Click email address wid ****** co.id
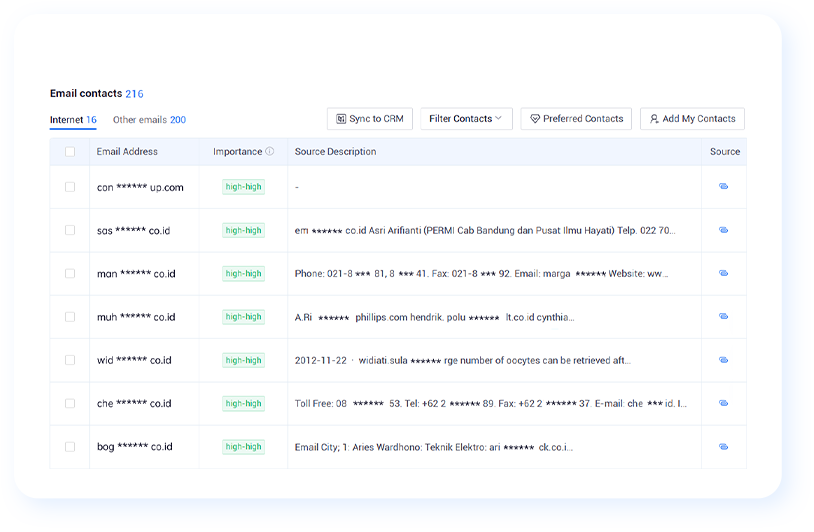Viewport: 814px width, 532px height. click(134, 360)
